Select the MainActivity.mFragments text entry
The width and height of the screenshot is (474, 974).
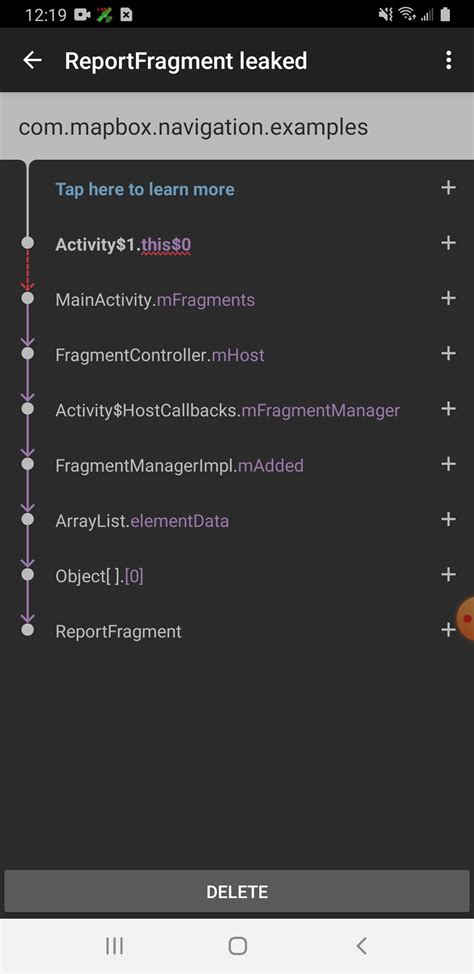[155, 300]
